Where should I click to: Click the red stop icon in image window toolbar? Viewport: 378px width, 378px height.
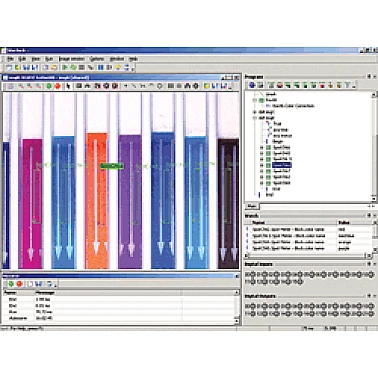[57, 86]
